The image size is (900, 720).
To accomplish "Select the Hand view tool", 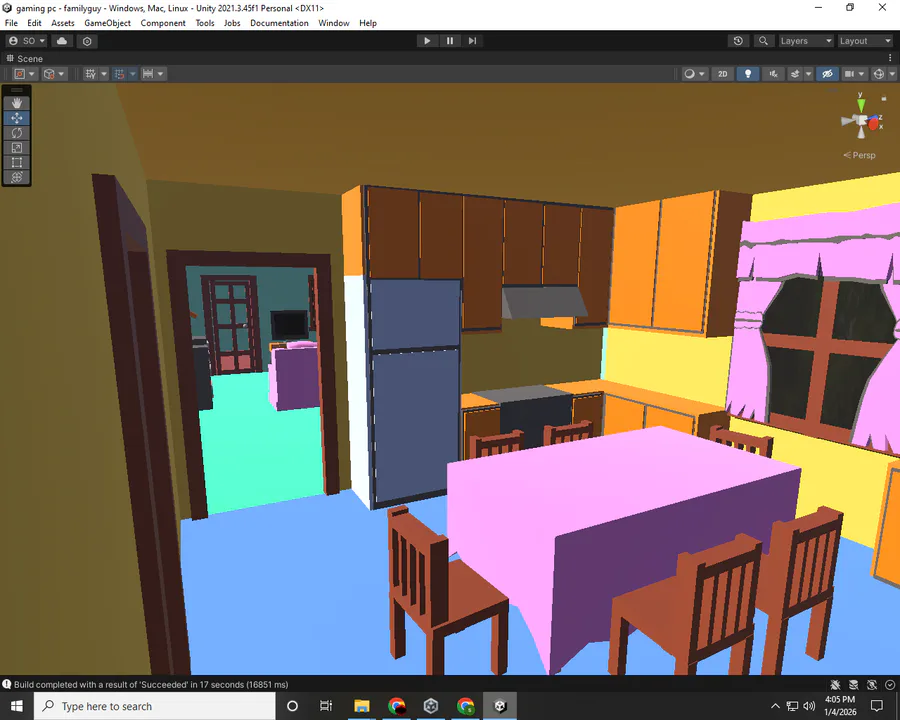I will pos(17,103).
